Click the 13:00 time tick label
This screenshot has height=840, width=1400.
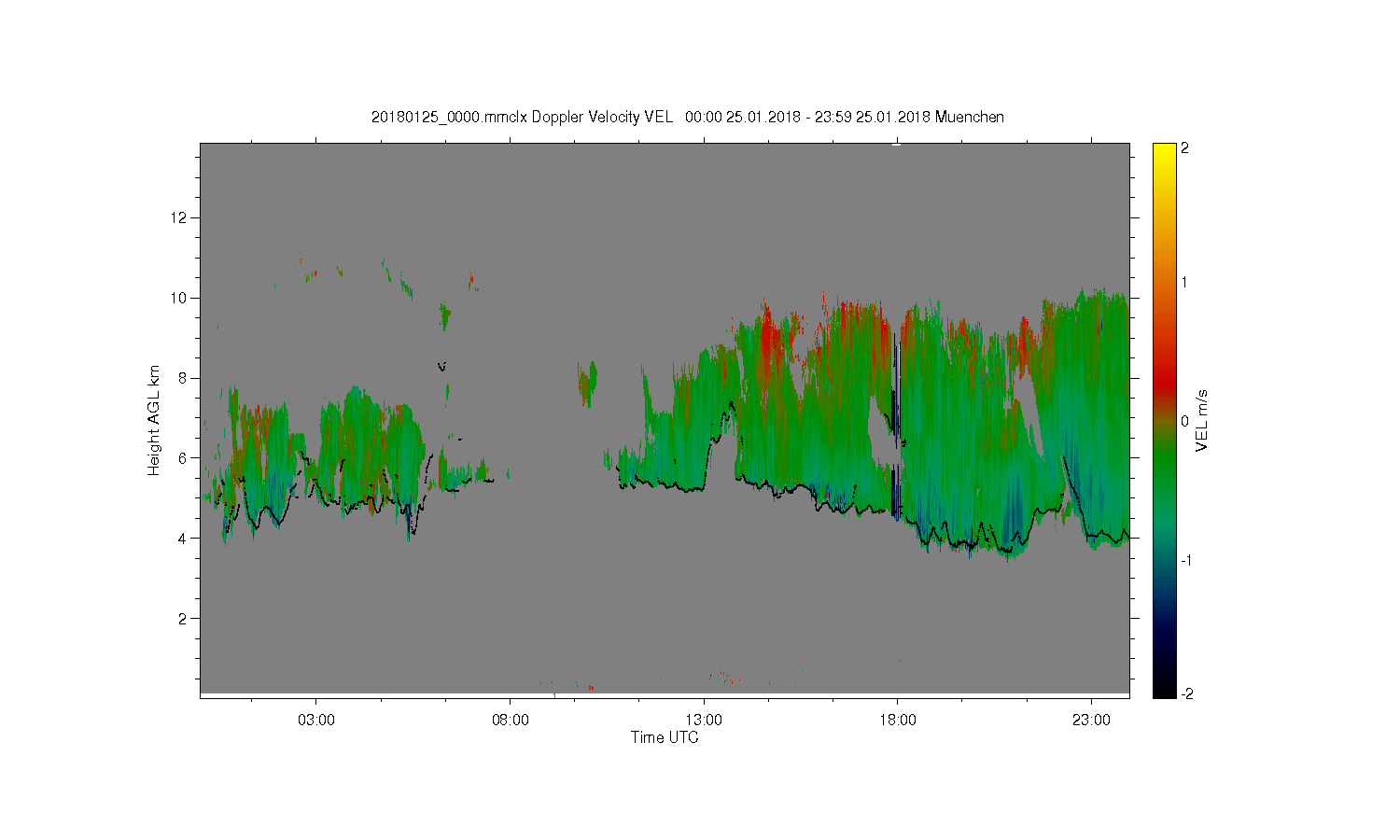[x=704, y=721]
